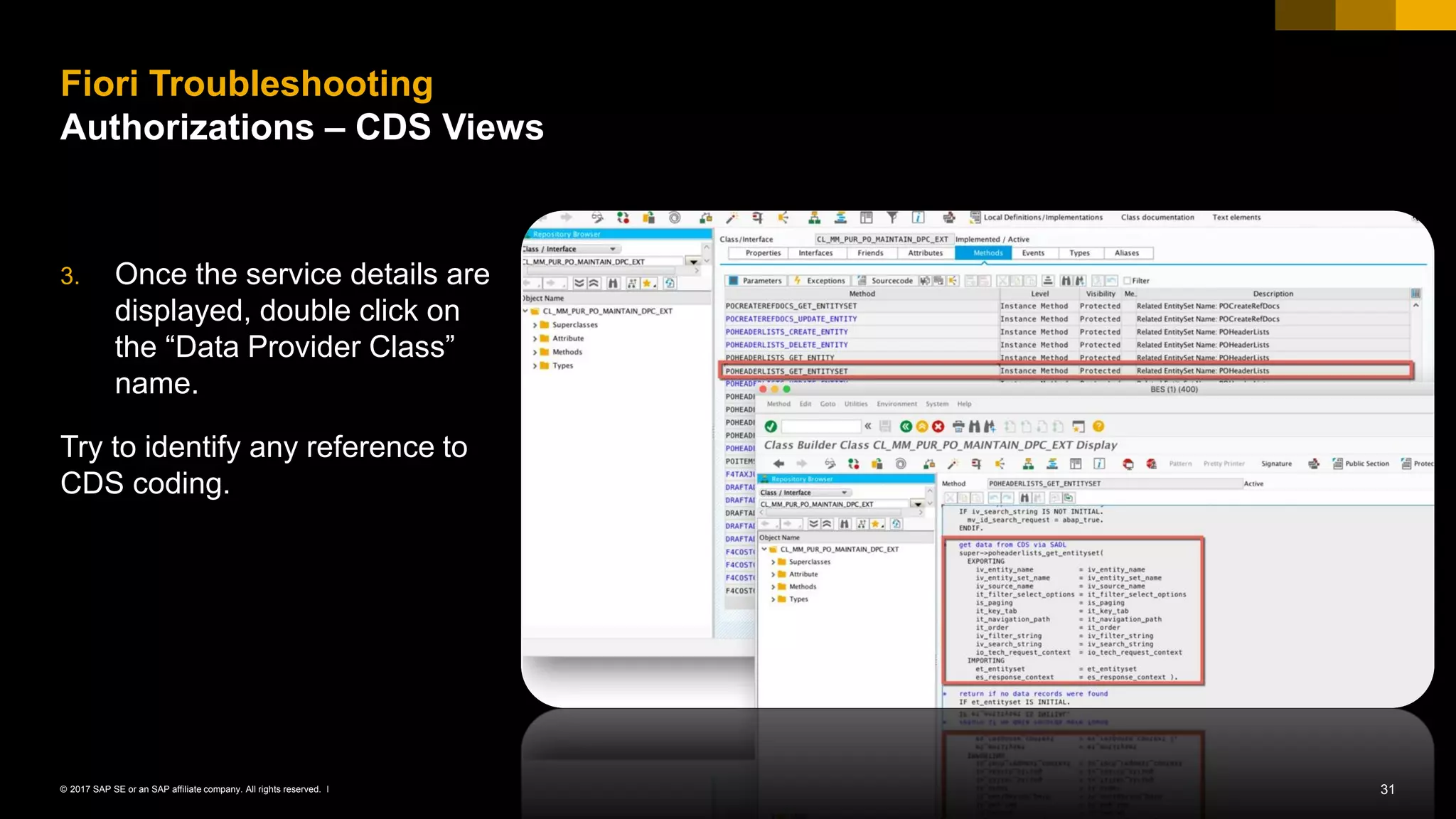Collapse CL_MM_PUR_PO_MAINTAIN_DPC_EXT node in BES tree

click(x=764, y=550)
